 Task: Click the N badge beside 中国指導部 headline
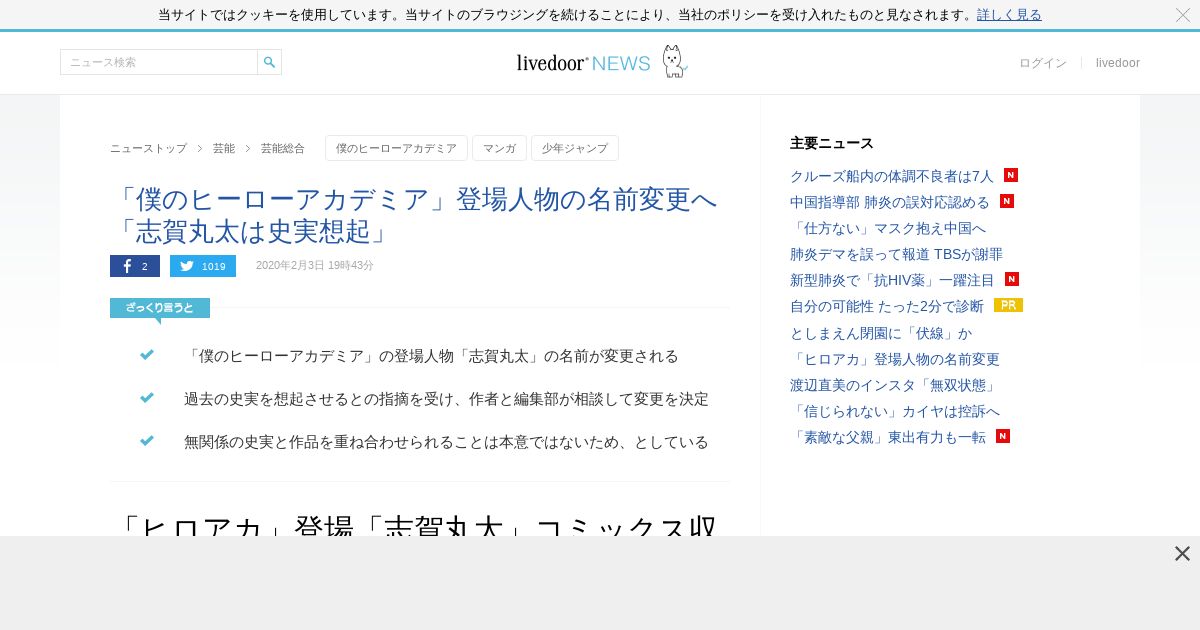pos(1007,201)
